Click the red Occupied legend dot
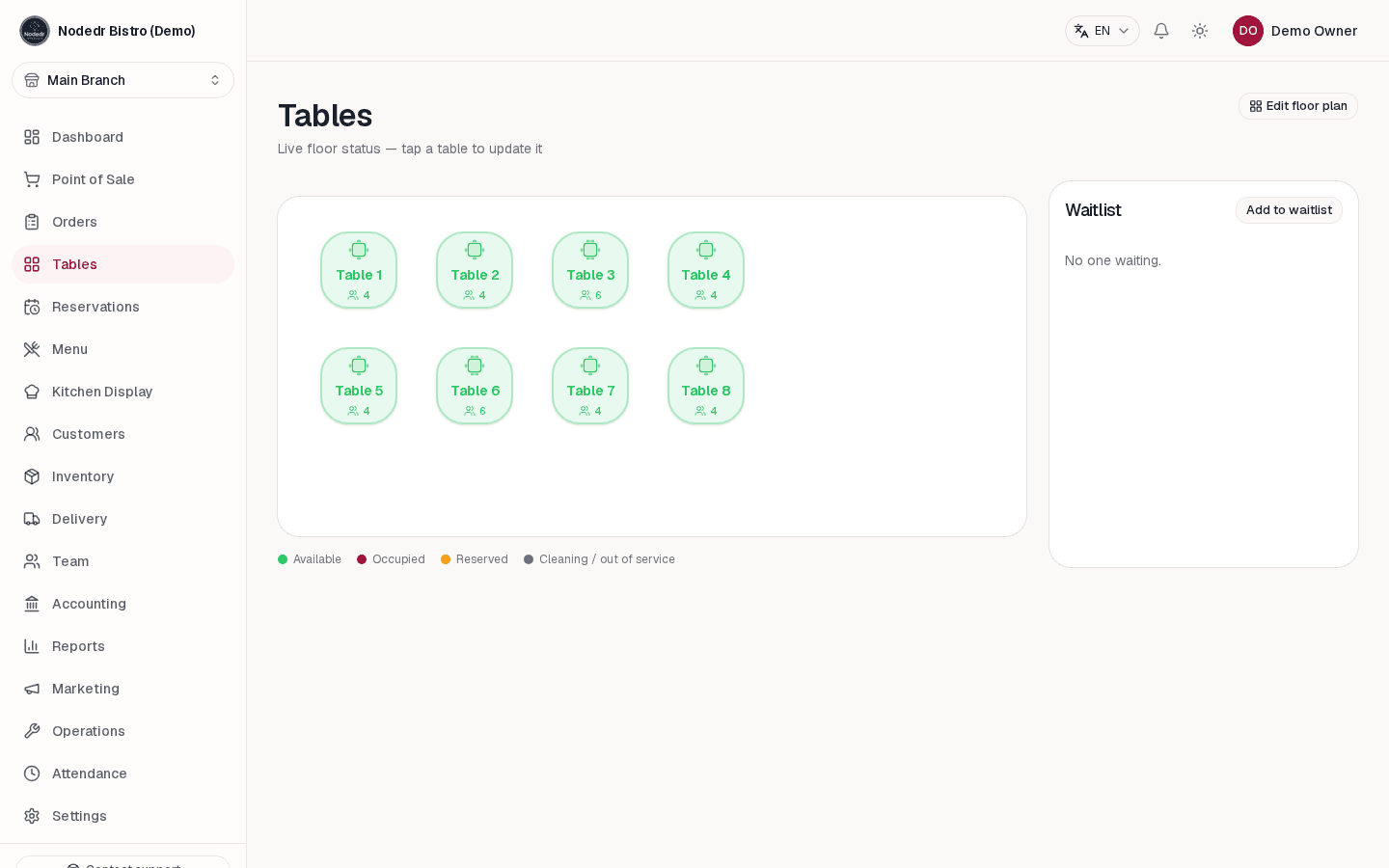Screen dimensions: 1389x868 click(x=362, y=559)
